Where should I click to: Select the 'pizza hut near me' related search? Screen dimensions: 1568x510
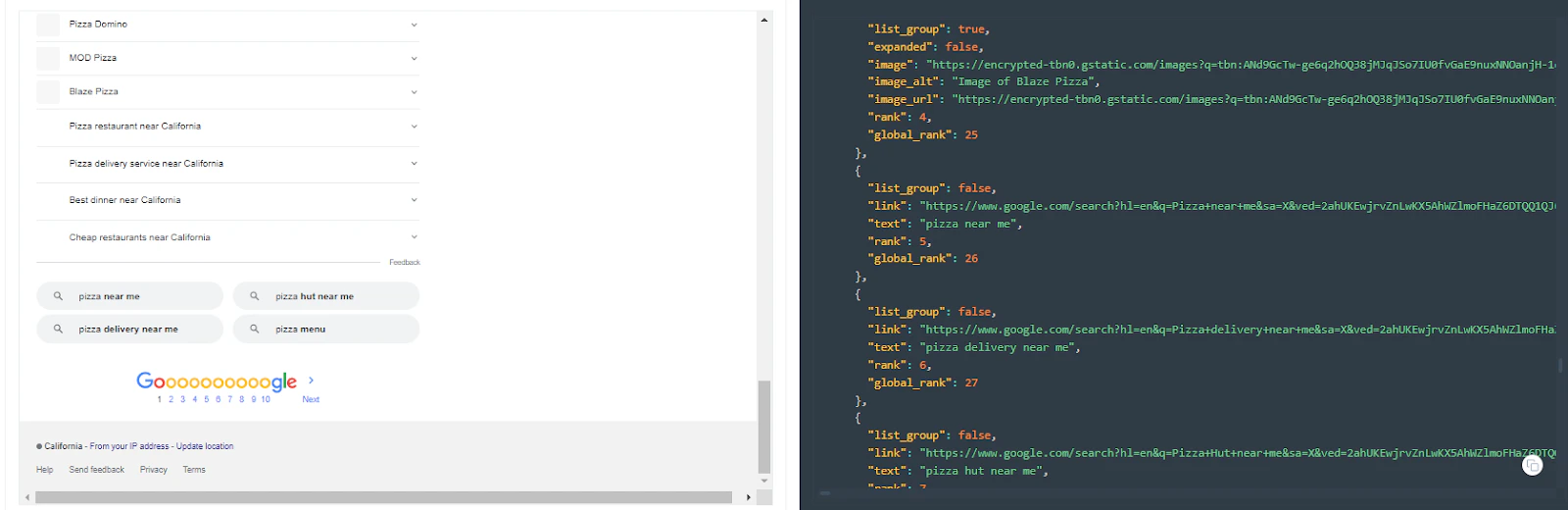(326, 296)
